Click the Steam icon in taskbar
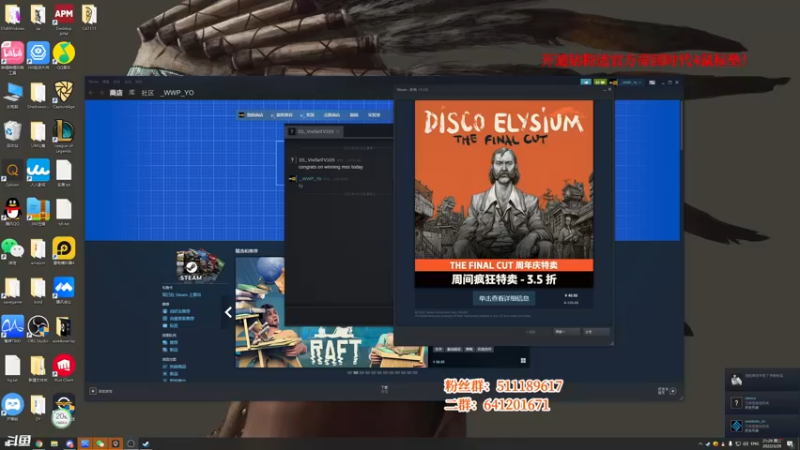Viewport: 800px width, 450px height. 146,444
